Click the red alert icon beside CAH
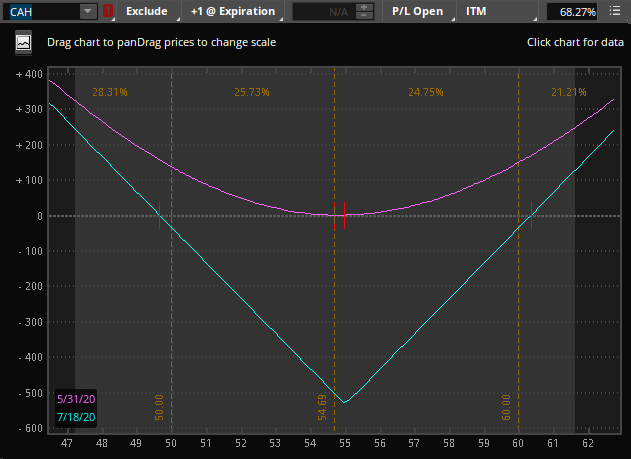 108,12
